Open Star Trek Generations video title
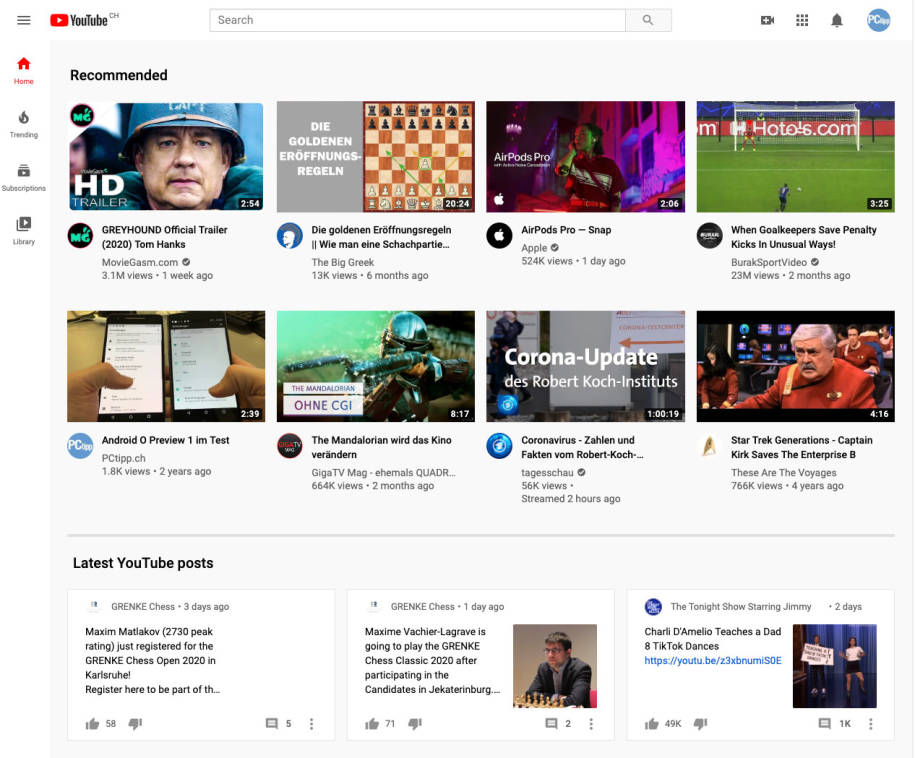This screenshot has width=915, height=758. (802, 447)
